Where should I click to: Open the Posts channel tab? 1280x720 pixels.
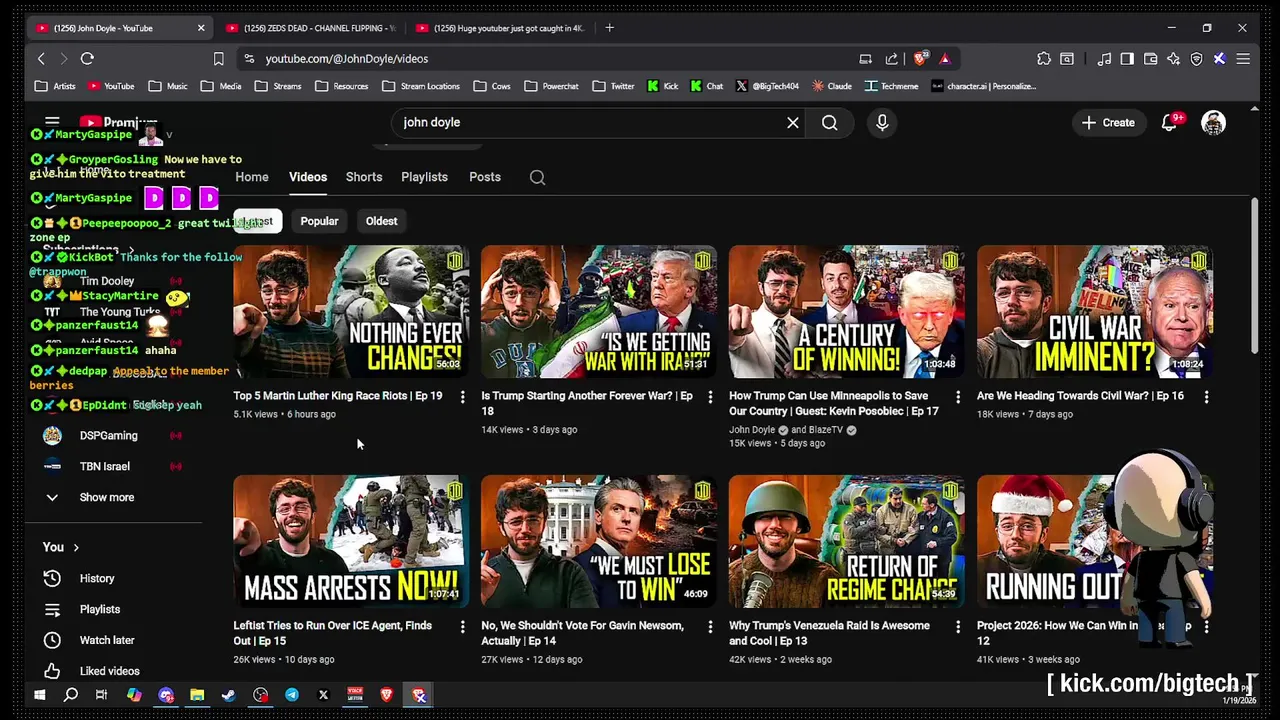pos(485,177)
